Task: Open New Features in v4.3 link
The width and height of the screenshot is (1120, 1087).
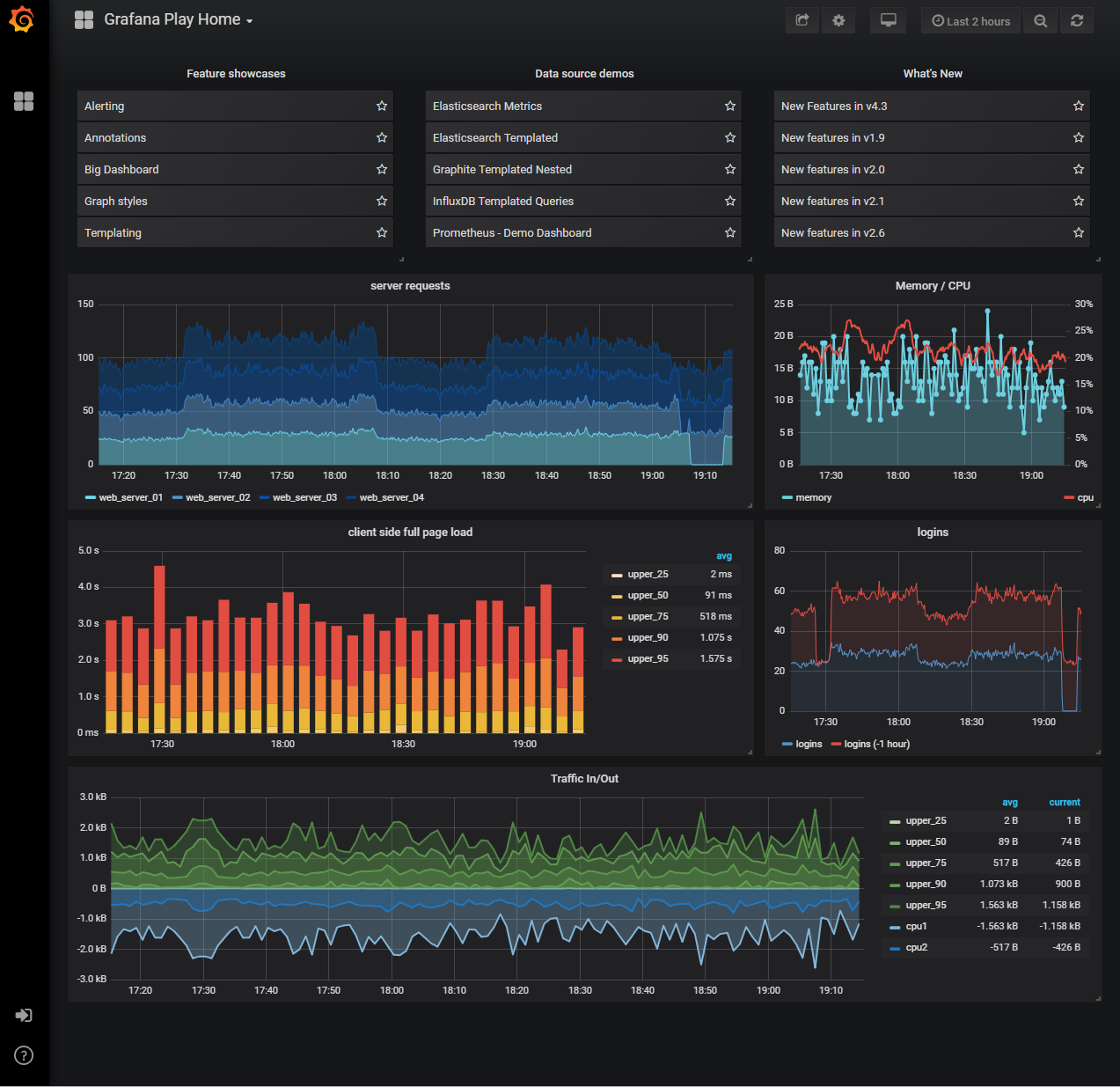Action: 932,106
